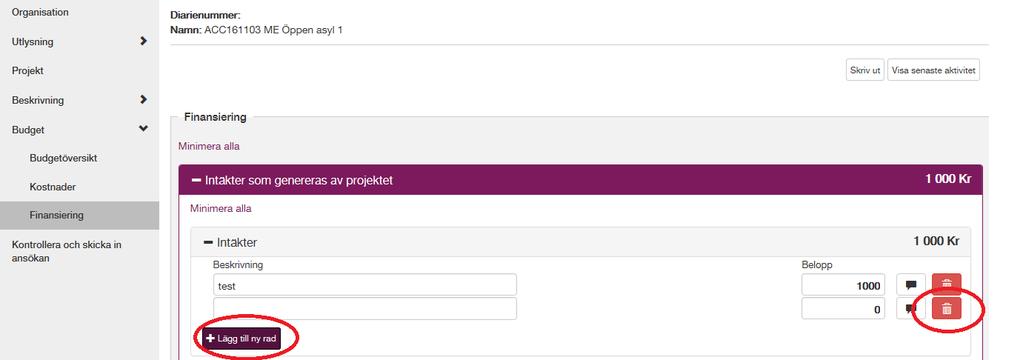This screenshot has width=1023, height=360.
Task: Open Kostnader in the sidebar
Action: click(x=53, y=187)
